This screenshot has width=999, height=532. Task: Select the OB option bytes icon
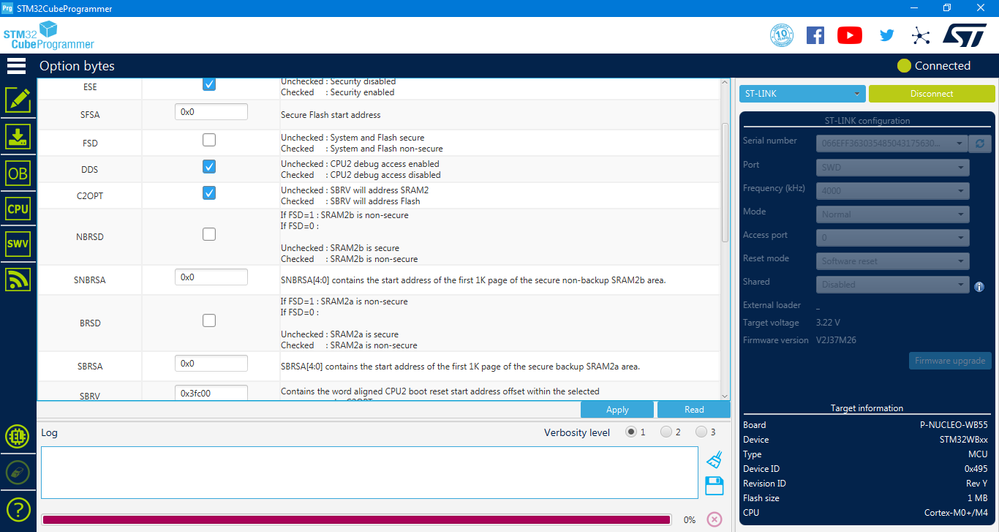pos(18,173)
